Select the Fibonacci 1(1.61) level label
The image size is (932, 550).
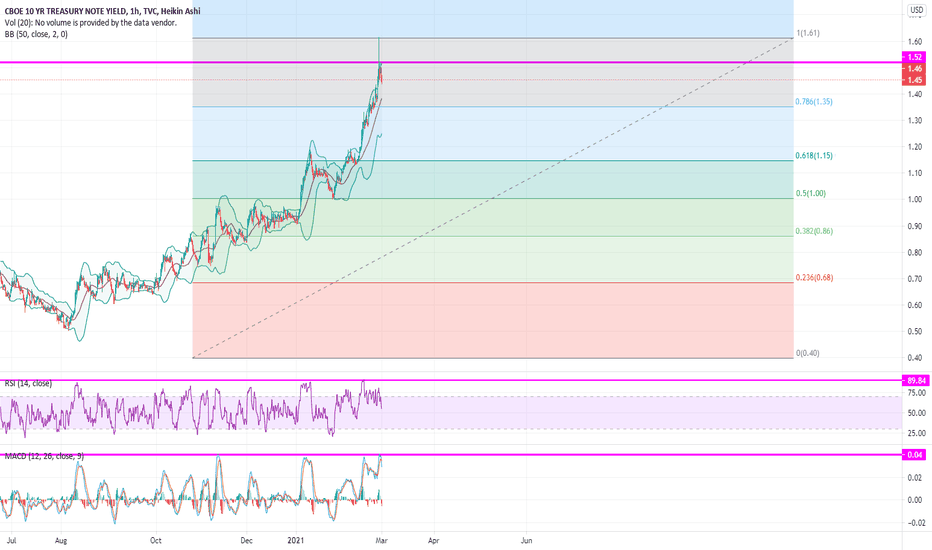[808, 33]
